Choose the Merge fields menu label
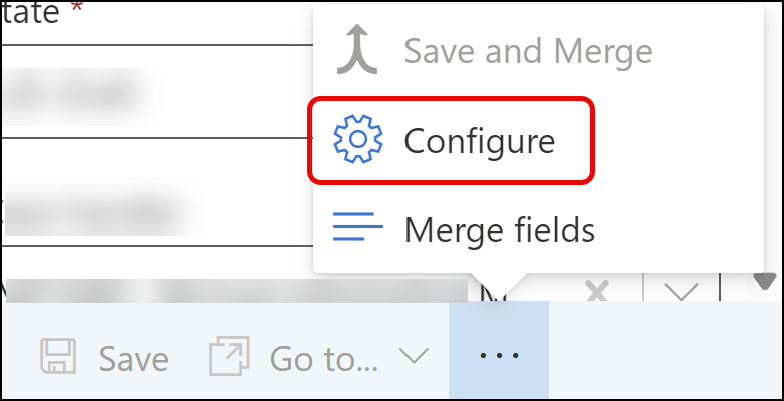The image size is (784, 401). [x=499, y=230]
